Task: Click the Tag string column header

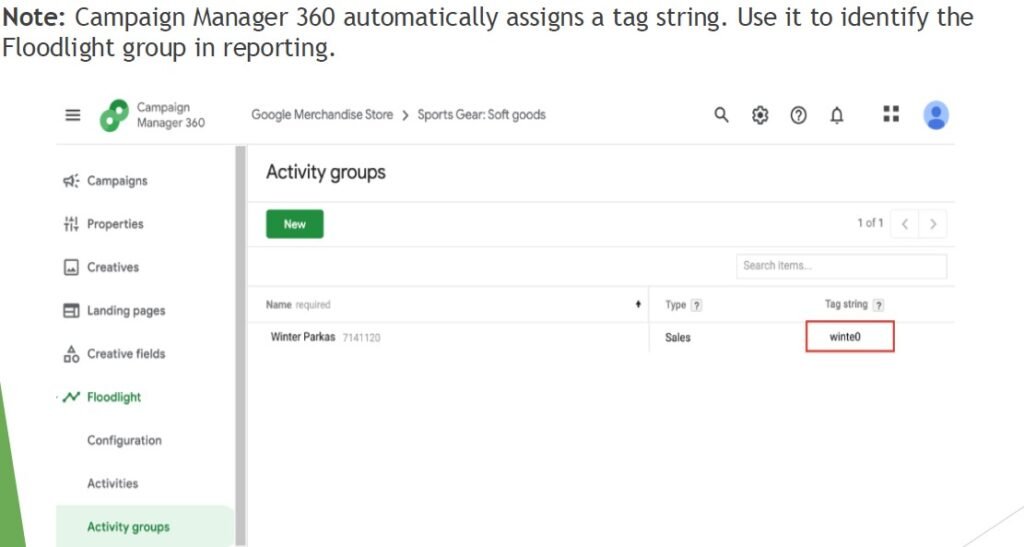Action: pyautogui.click(x=846, y=304)
